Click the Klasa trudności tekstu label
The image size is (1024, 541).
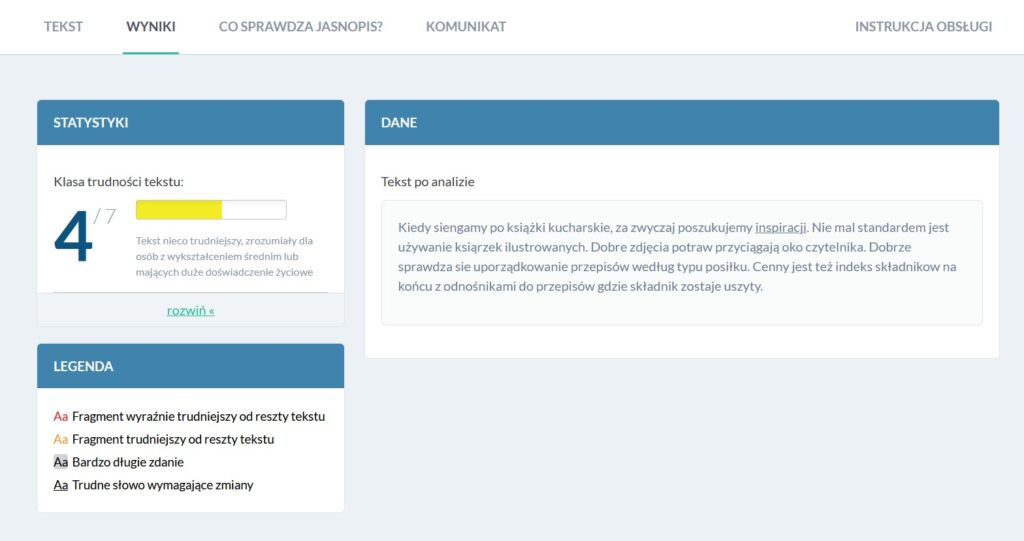(118, 182)
